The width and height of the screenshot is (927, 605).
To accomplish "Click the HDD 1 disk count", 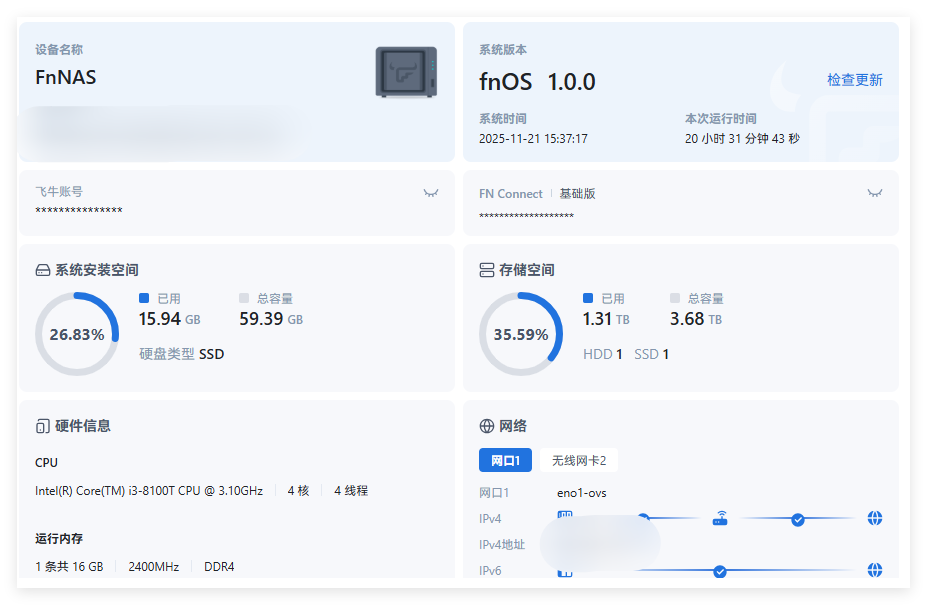I will pos(602,354).
